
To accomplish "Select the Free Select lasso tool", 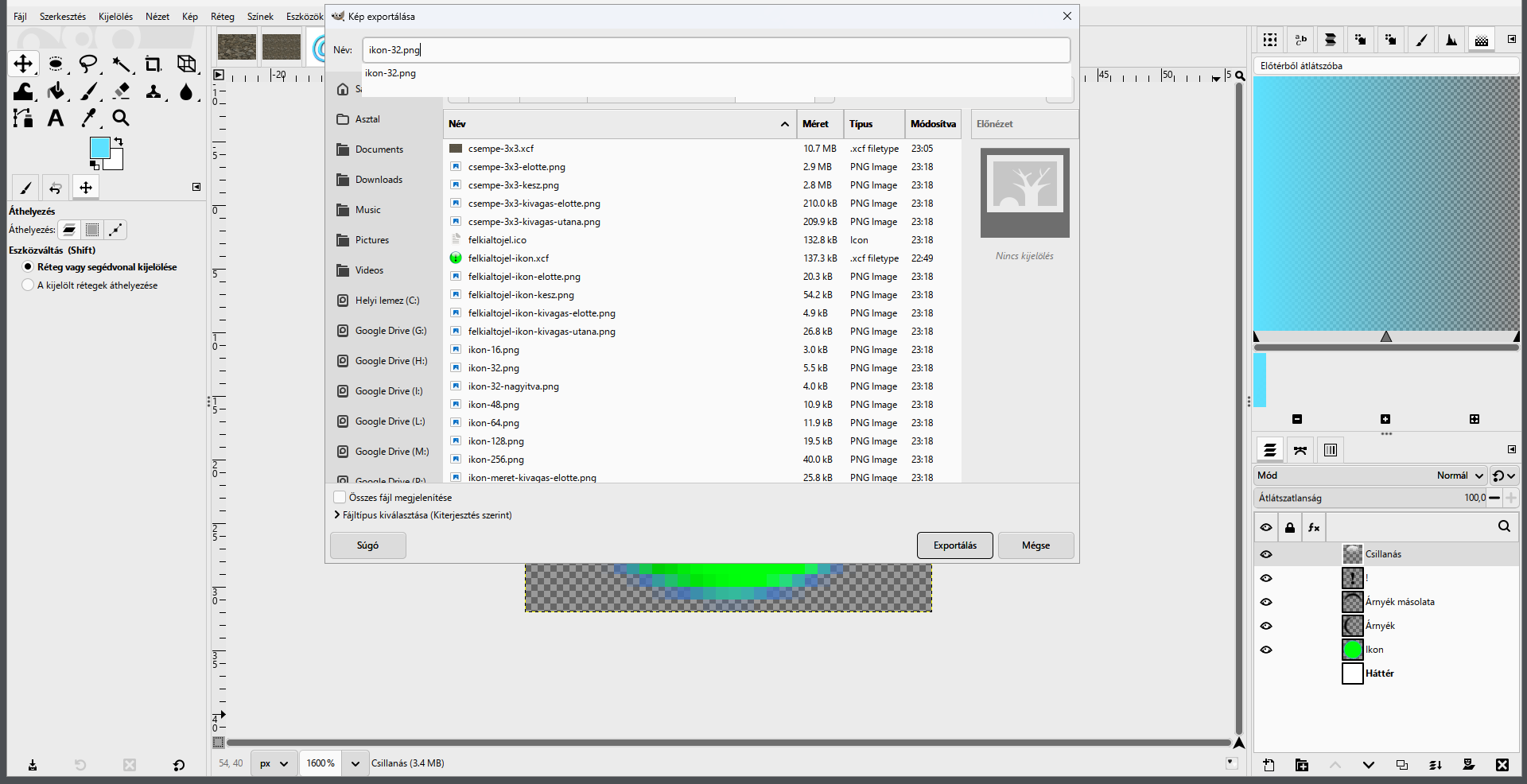I will 88,64.
